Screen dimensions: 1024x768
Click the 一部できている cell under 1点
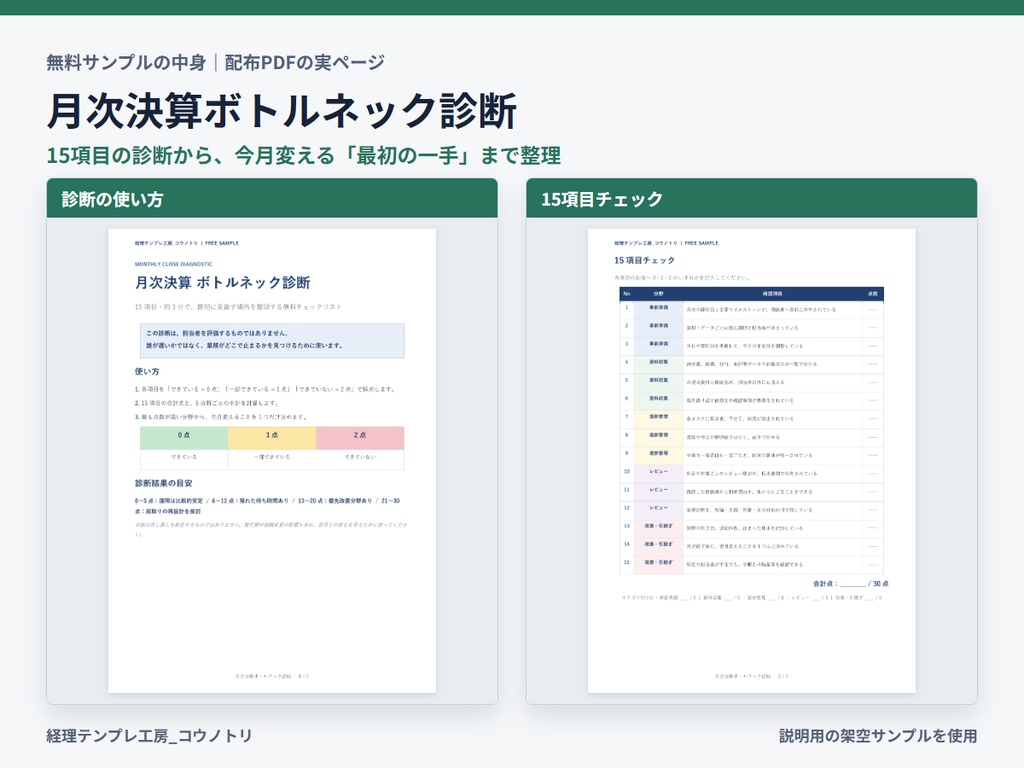click(x=272, y=458)
